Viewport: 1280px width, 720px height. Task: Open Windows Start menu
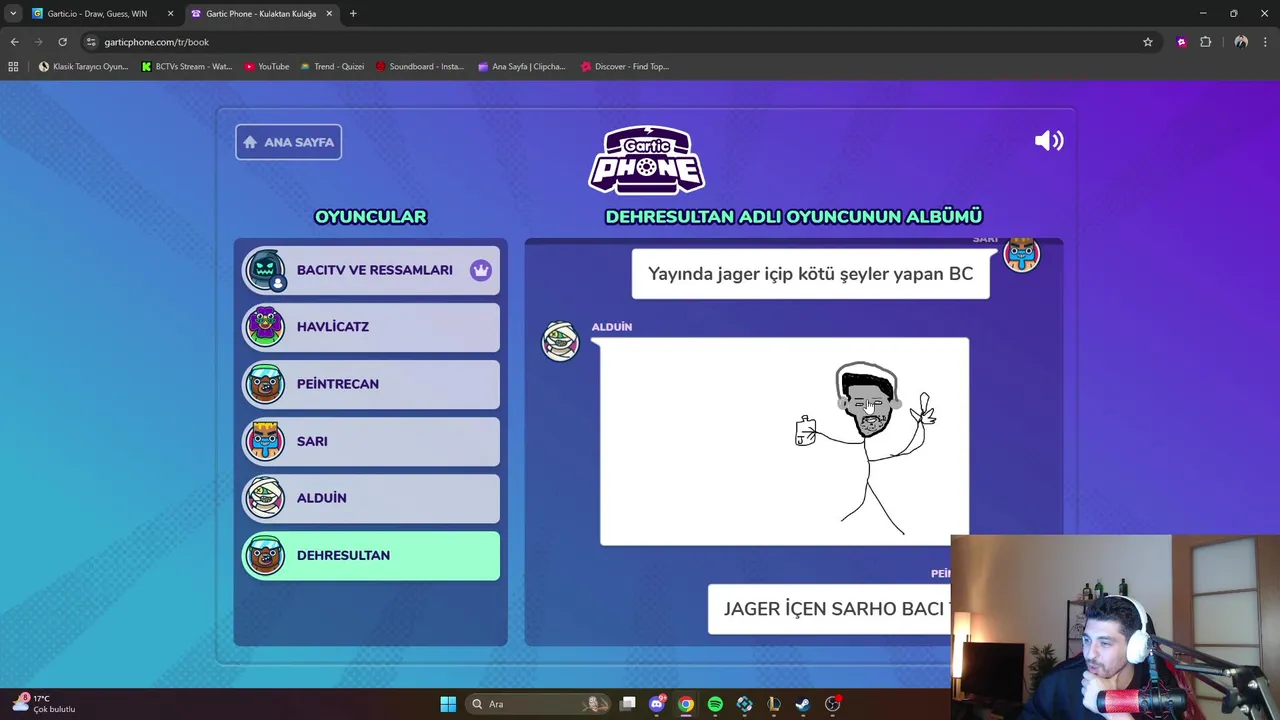448,704
